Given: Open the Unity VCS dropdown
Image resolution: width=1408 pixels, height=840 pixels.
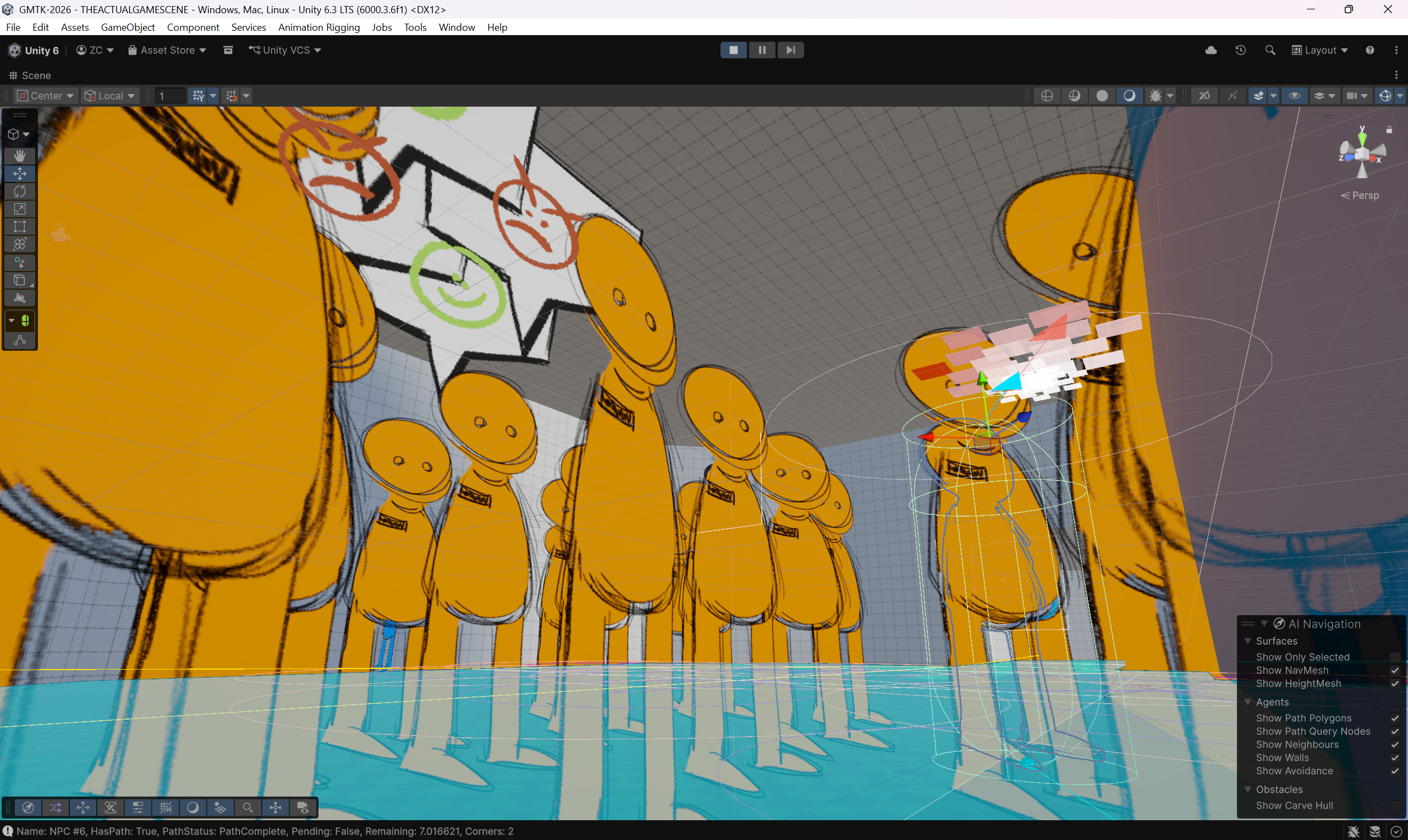Looking at the screenshot, I should (285, 51).
